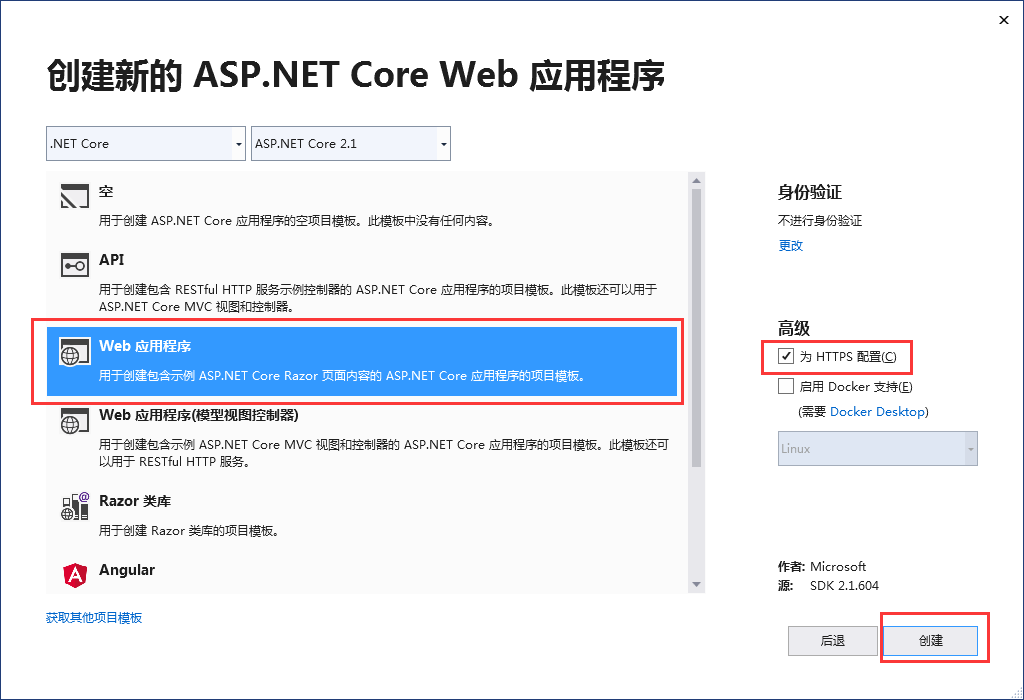
Task: Click the 创建 button
Action: 931,641
